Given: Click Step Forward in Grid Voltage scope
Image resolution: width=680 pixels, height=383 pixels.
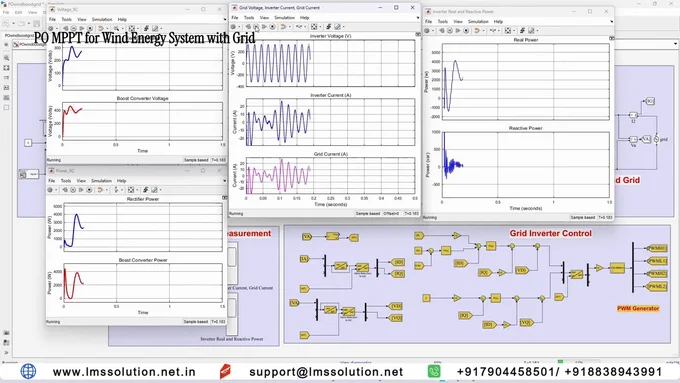Looking at the screenshot, I should [x=264, y=26].
